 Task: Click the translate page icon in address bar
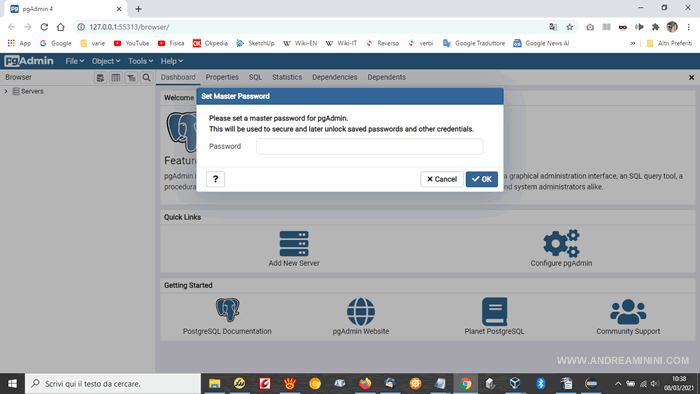pos(553,27)
